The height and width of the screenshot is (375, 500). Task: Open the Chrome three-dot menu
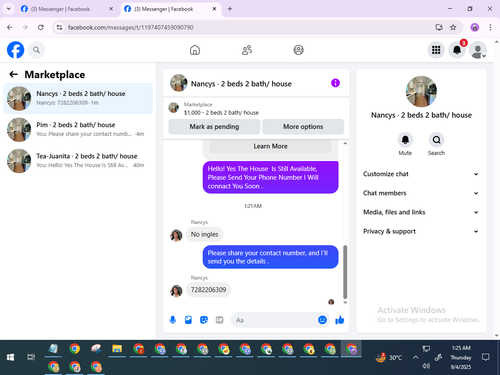[490, 27]
